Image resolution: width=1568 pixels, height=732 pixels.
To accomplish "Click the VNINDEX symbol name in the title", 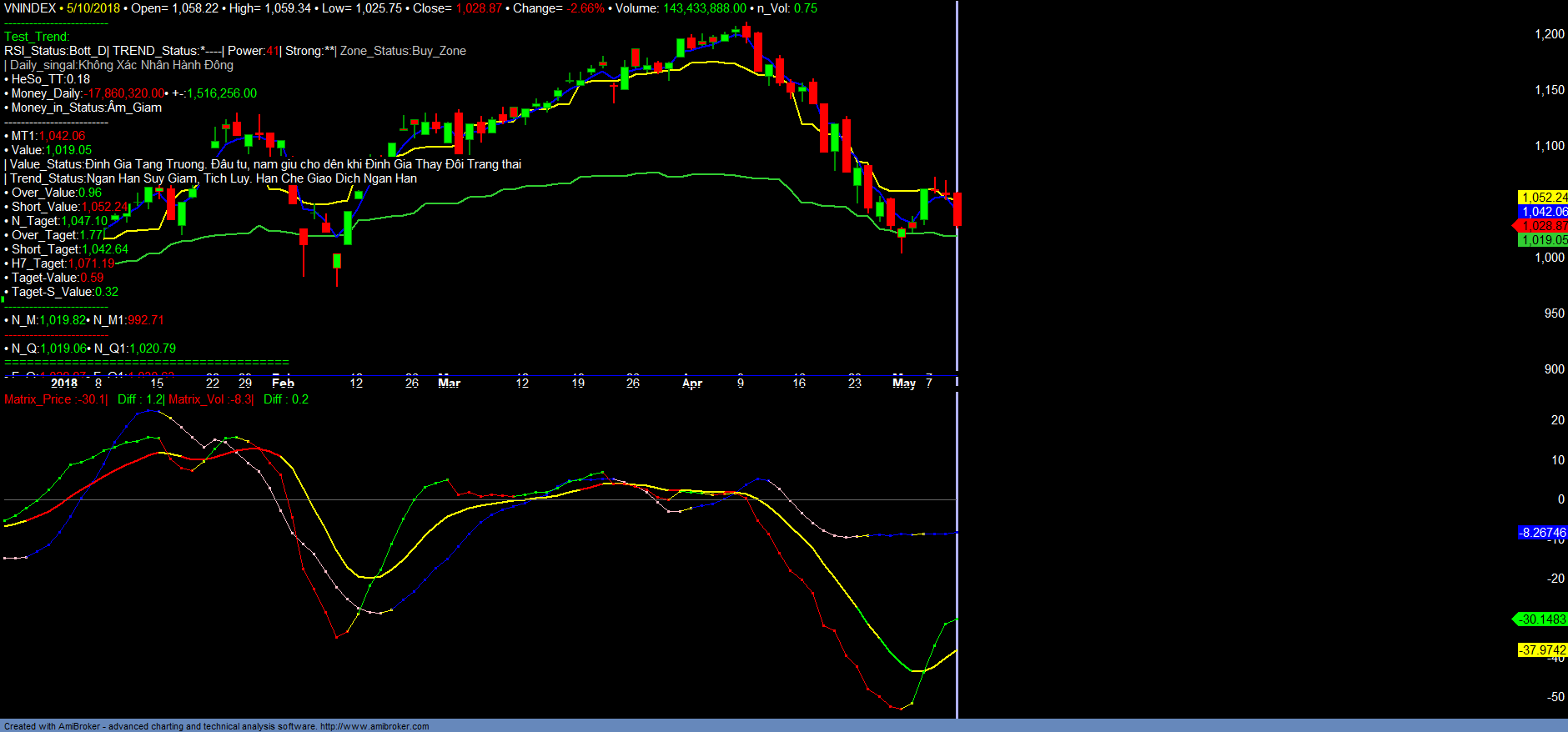I will pos(30,8).
